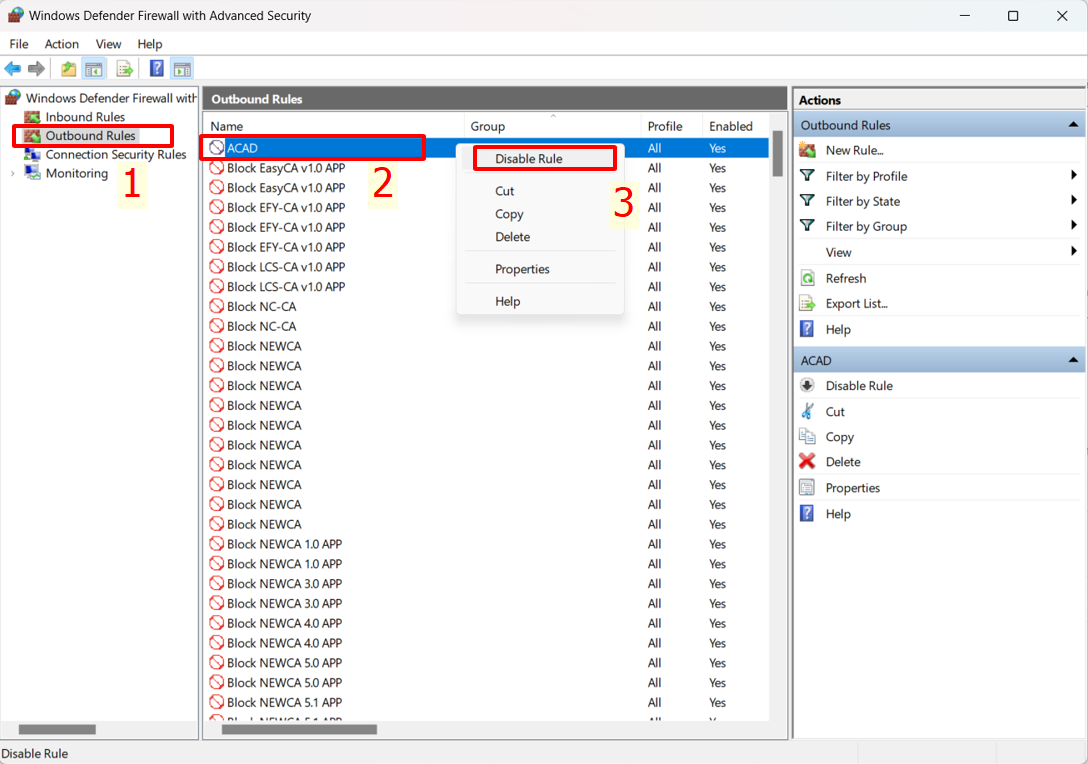Click the Export List icon in Actions pane
This screenshot has width=1088, height=764.
tap(807, 303)
